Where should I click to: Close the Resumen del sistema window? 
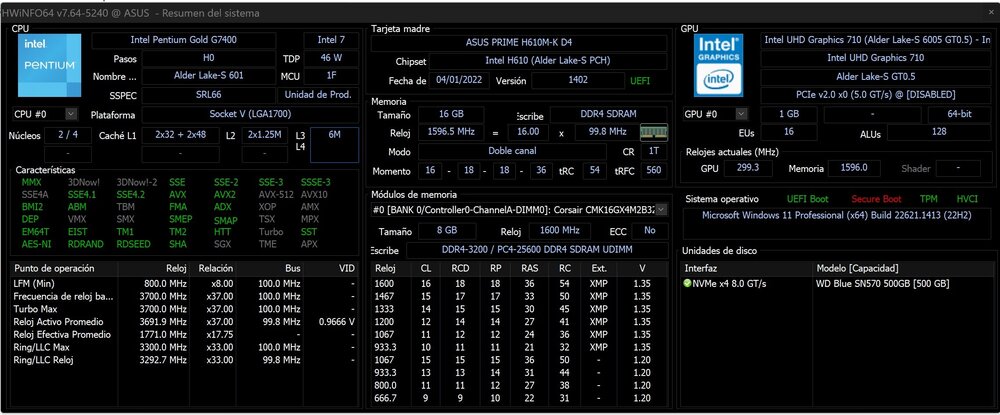990,12
